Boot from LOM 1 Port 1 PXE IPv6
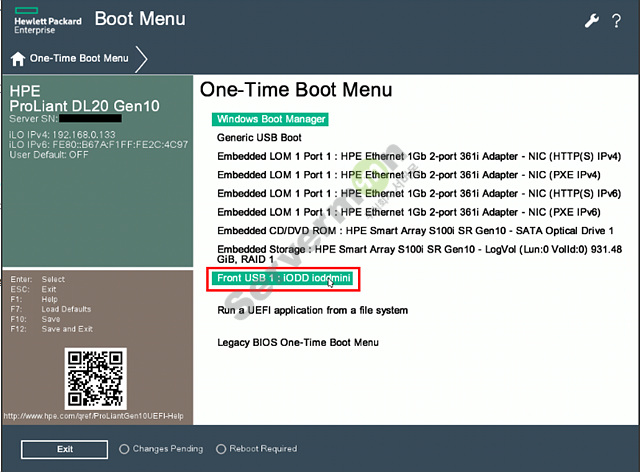The width and height of the screenshot is (640, 472). [409, 212]
